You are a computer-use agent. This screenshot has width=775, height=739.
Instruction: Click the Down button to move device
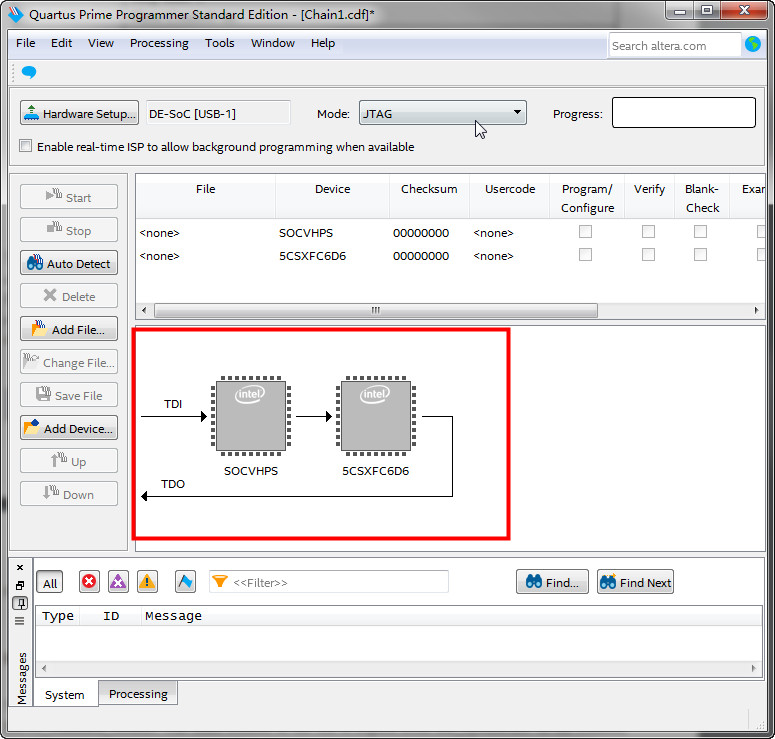pyautogui.click(x=69, y=494)
